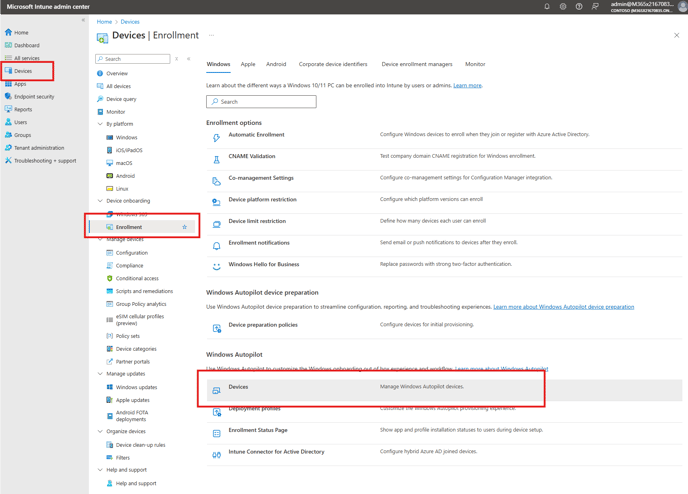Viewport: 688px width, 494px height.
Task: Open Devices under Windows Autopilot
Action: point(444,390)
